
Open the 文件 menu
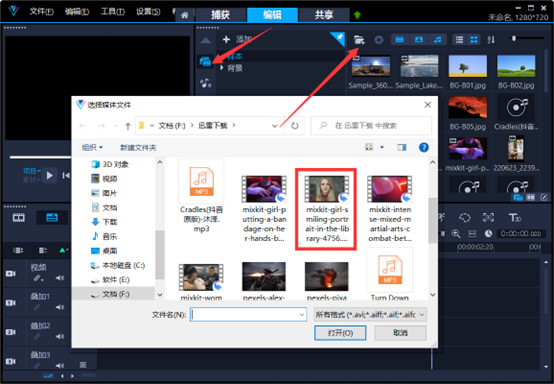(x=41, y=11)
